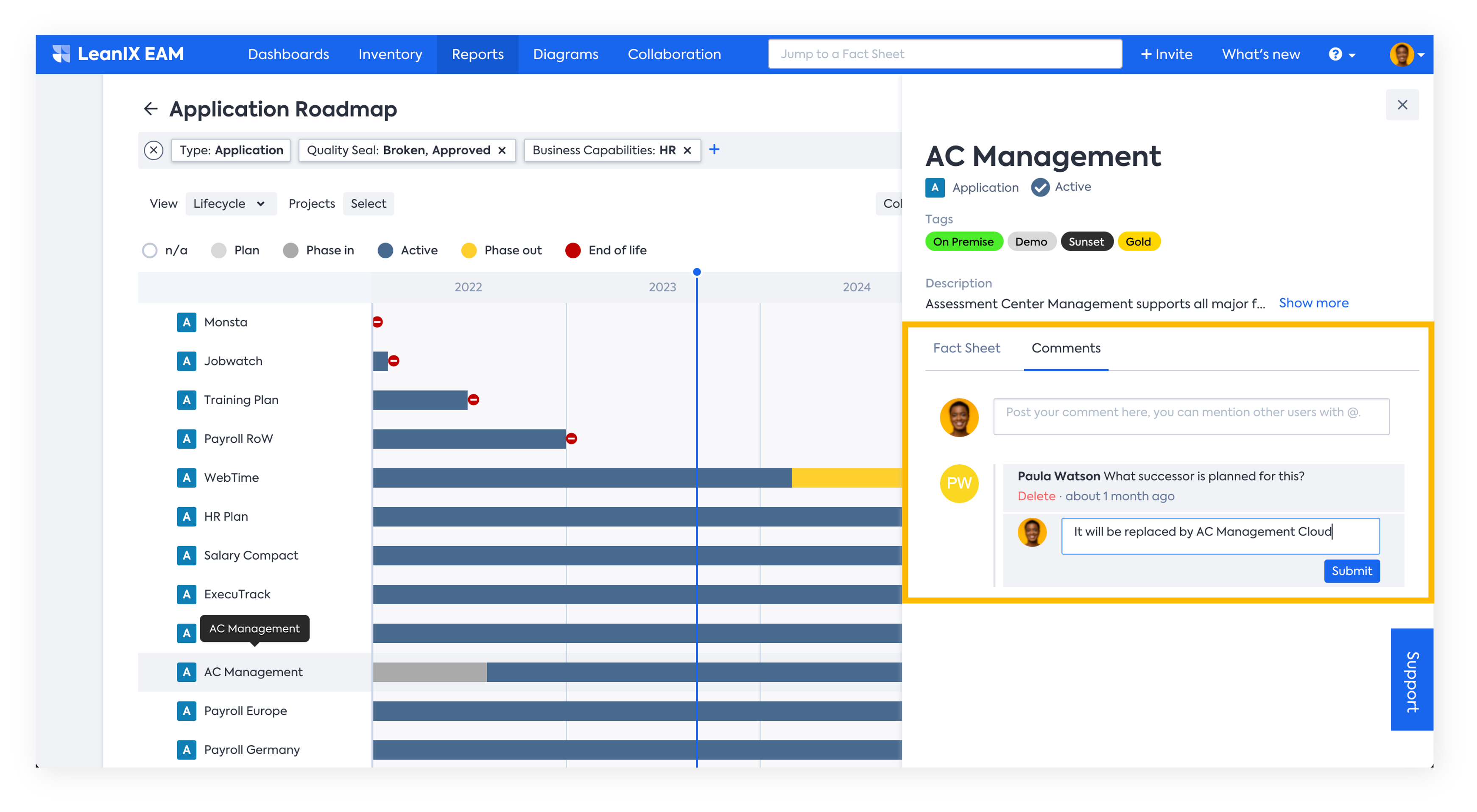Screen dimensions: 1477x812
Task: Click Payroll RoW end of life marker
Action: pos(572,439)
